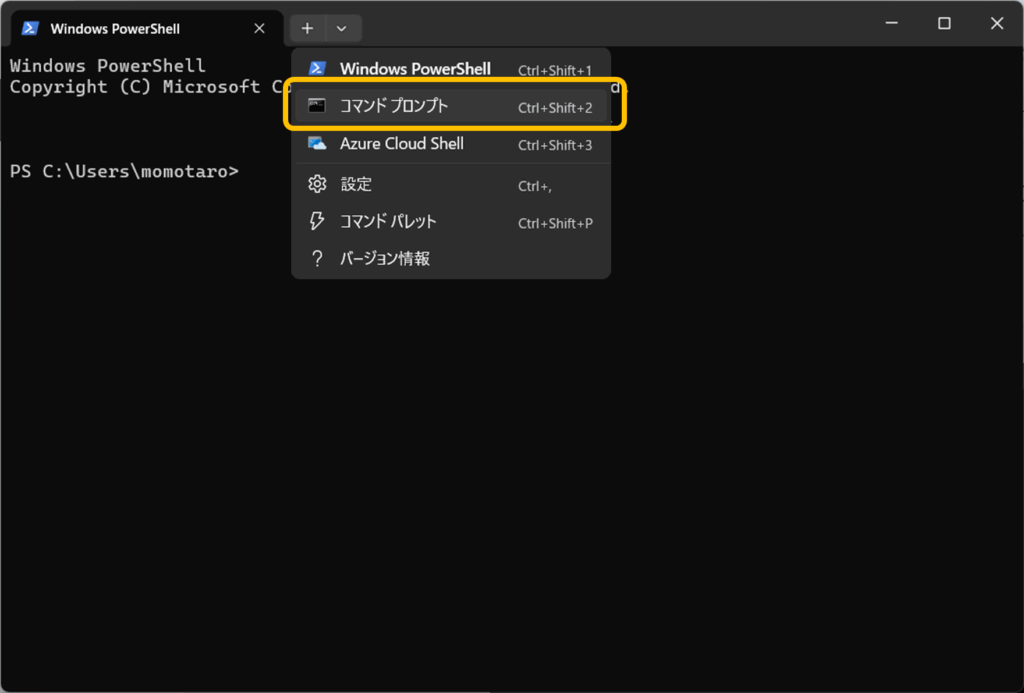Select the Windows PowerShell tab
Image resolution: width=1024 pixels, height=693 pixels.
coord(147,28)
